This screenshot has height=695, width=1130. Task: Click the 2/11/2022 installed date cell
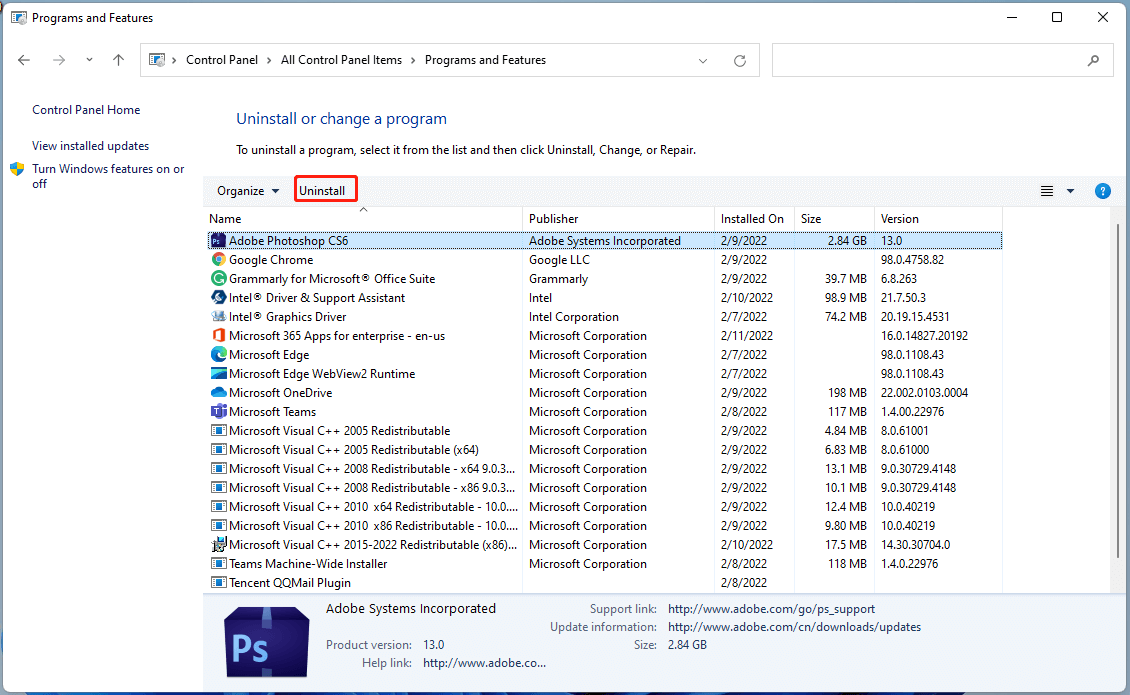(746, 335)
